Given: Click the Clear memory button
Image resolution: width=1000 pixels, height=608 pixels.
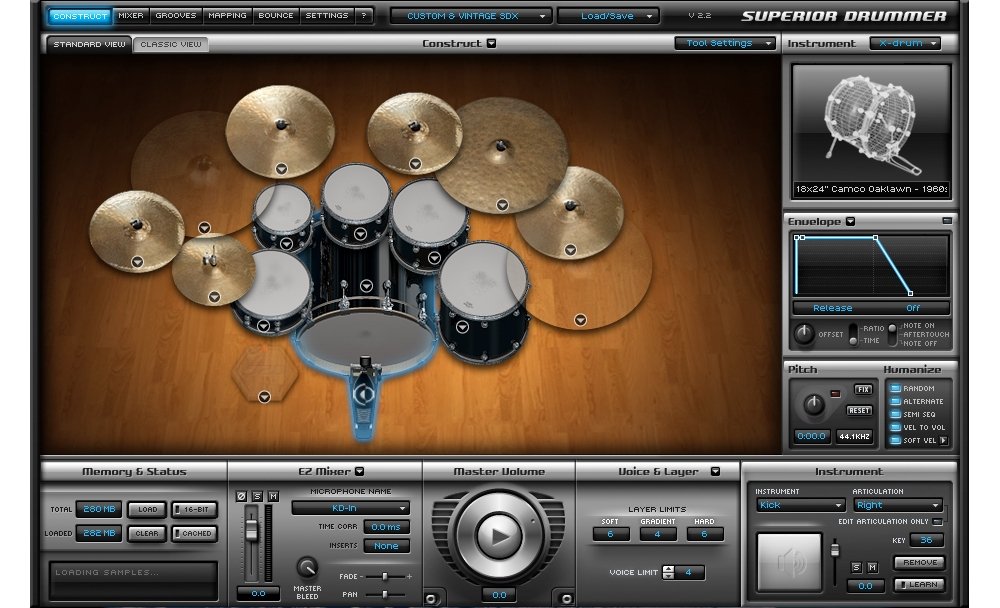Looking at the screenshot, I should click(147, 533).
